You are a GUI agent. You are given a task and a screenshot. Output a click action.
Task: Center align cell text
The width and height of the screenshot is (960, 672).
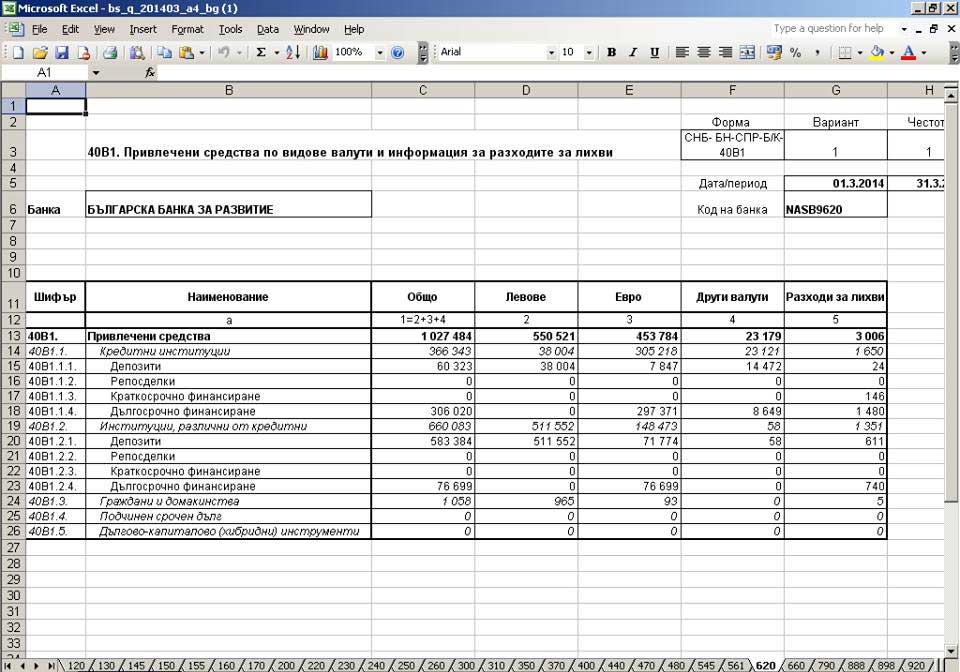pyautogui.click(x=703, y=53)
